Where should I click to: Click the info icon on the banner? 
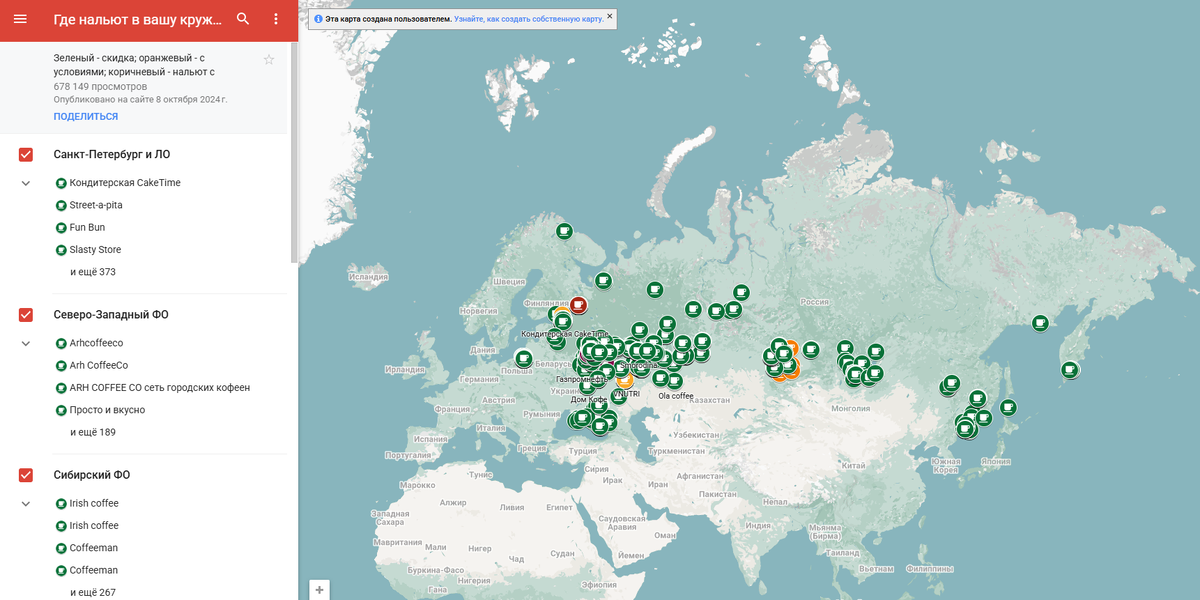[x=318, y=17]
